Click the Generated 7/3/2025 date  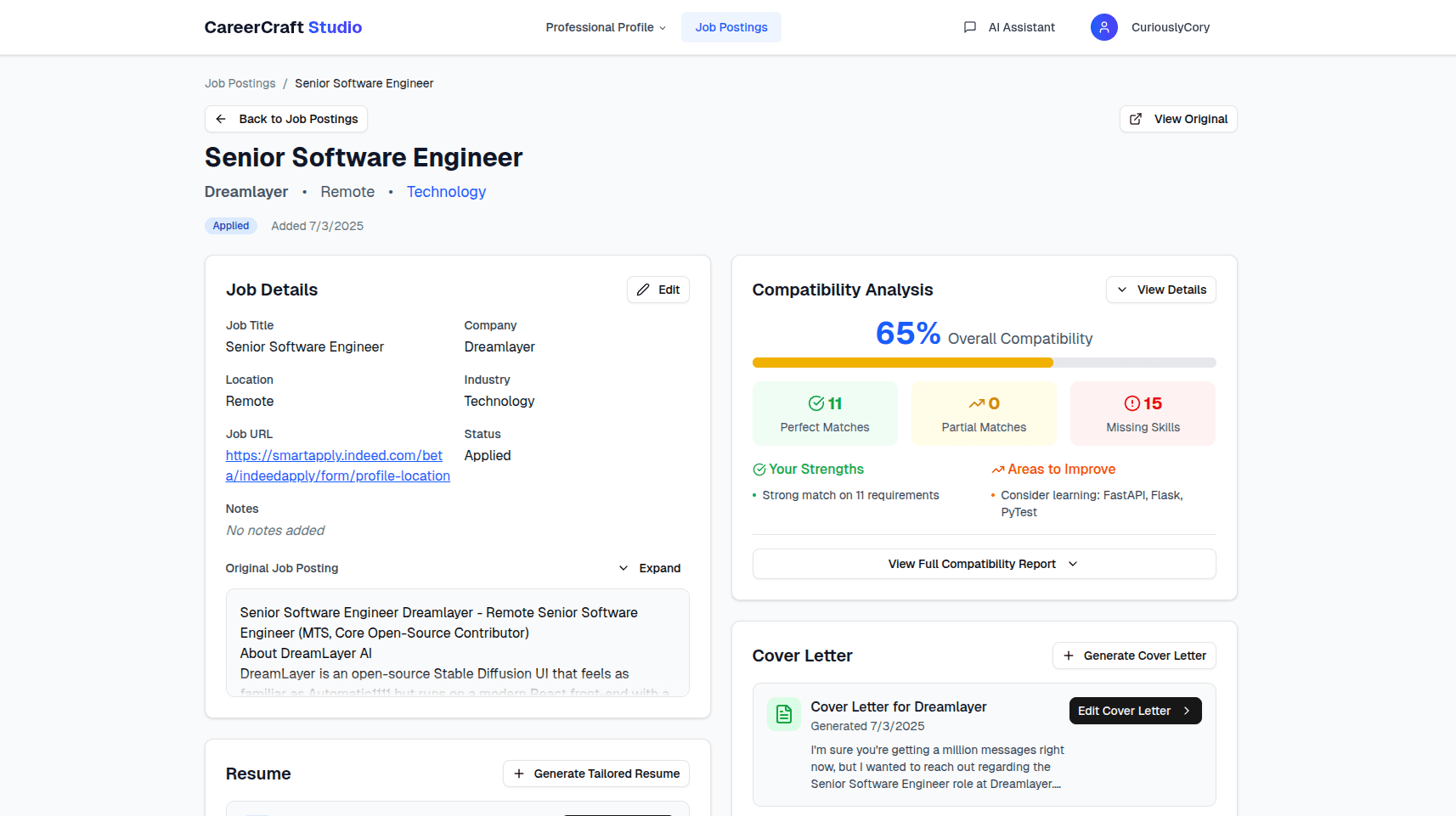tap(867, 726)
